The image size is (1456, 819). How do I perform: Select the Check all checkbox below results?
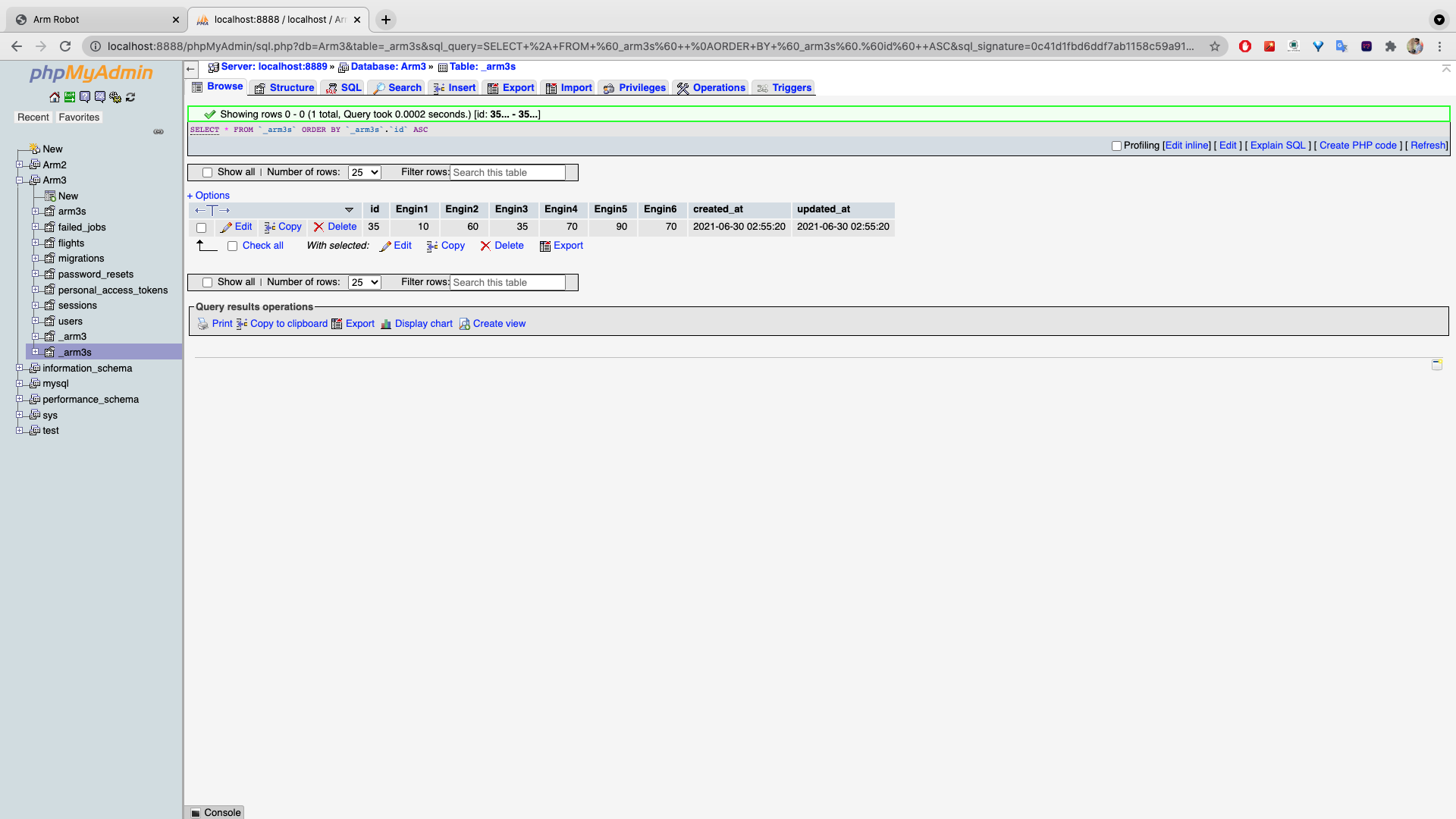coord(233,246)
